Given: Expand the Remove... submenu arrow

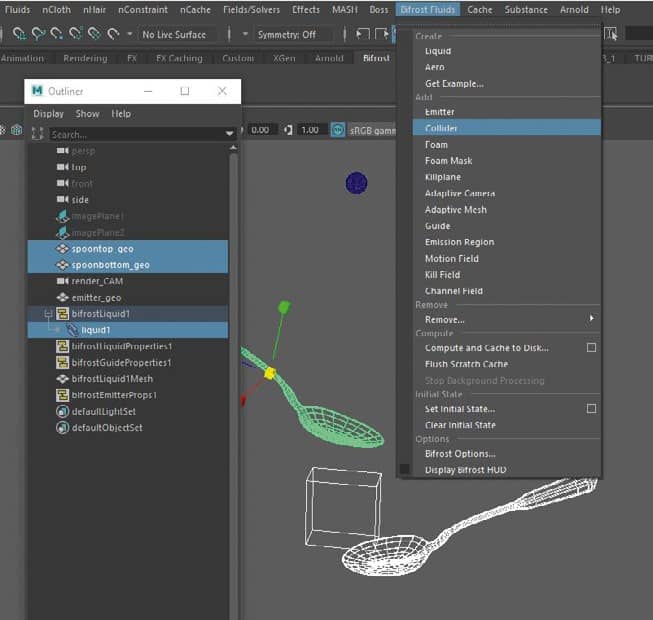Looking at the screenshot, I should [x=591, y=319].
